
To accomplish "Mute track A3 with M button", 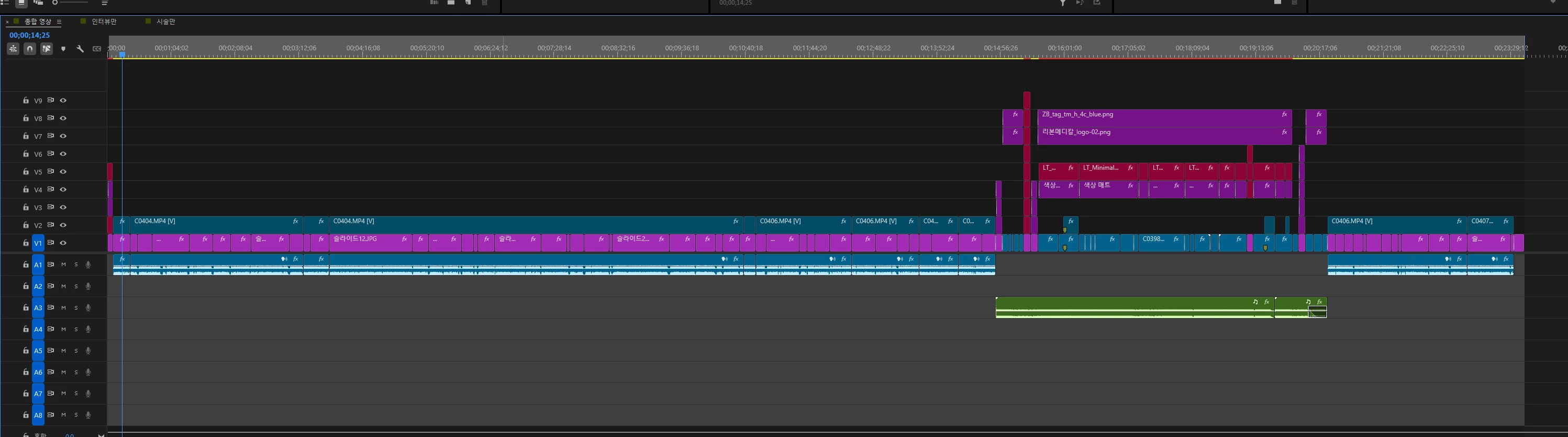I will point(63,308).
